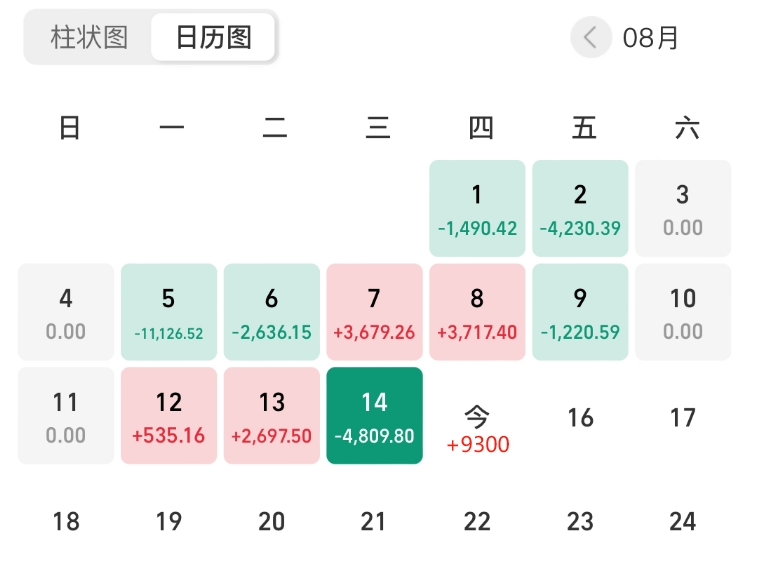Click the 三 Wednesday column header
This screenshot has height=575, width=762.
378,128
